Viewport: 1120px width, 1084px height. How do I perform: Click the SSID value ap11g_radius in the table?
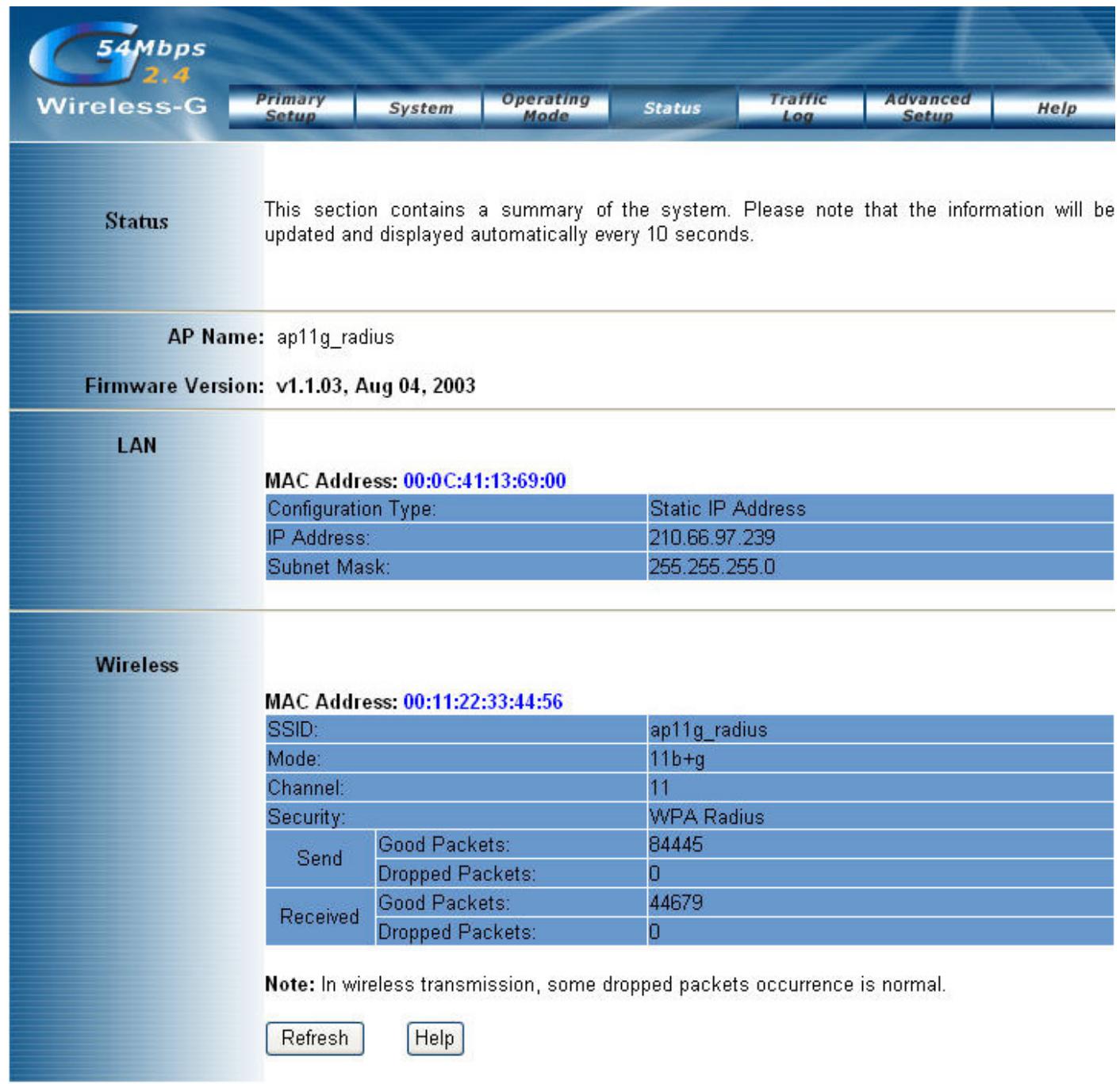(x=880, y=730)
